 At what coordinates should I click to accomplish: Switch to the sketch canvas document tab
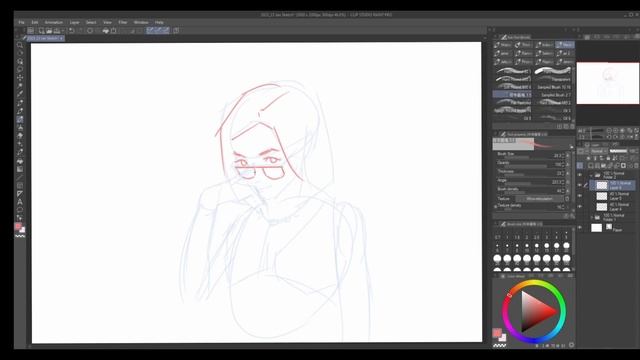point(43,38)
